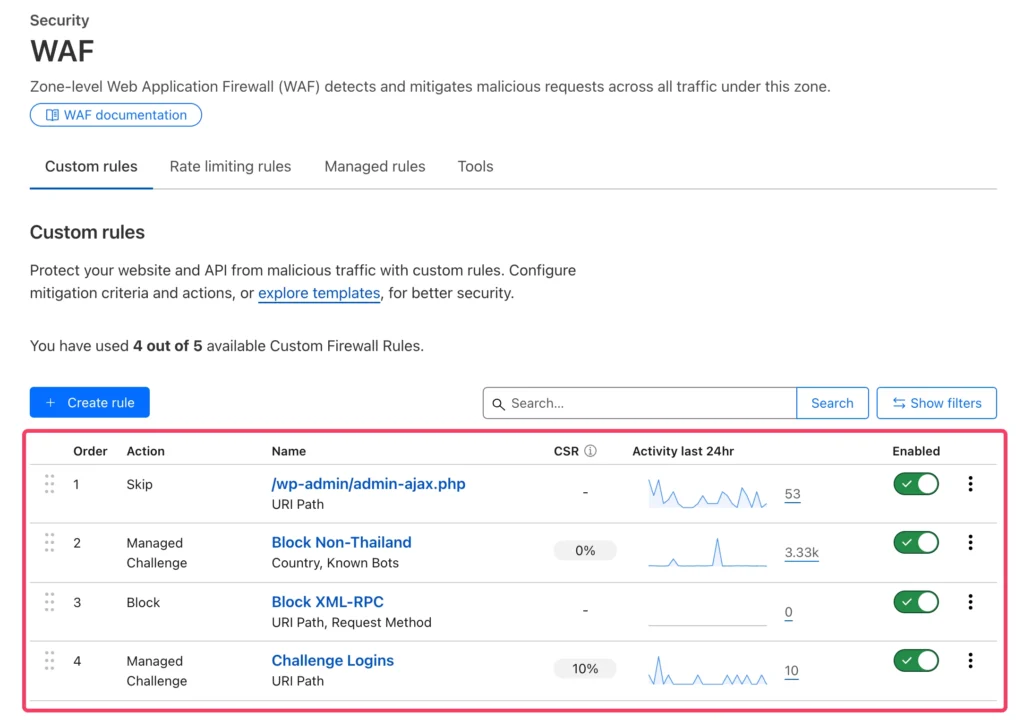Screen dimensions: 1024x720
Task: Click the magnifier icon in search box
Action: [x=498, y=404]
